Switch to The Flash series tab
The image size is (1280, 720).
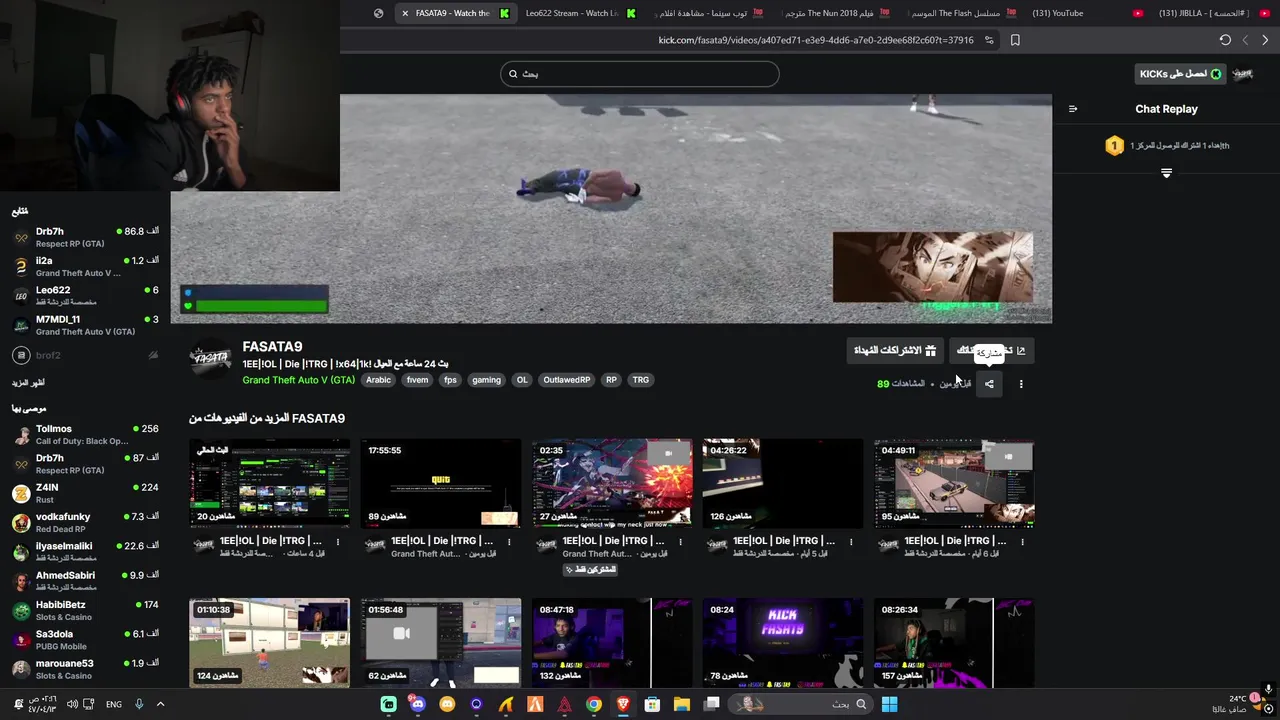[x=962, y=13]
